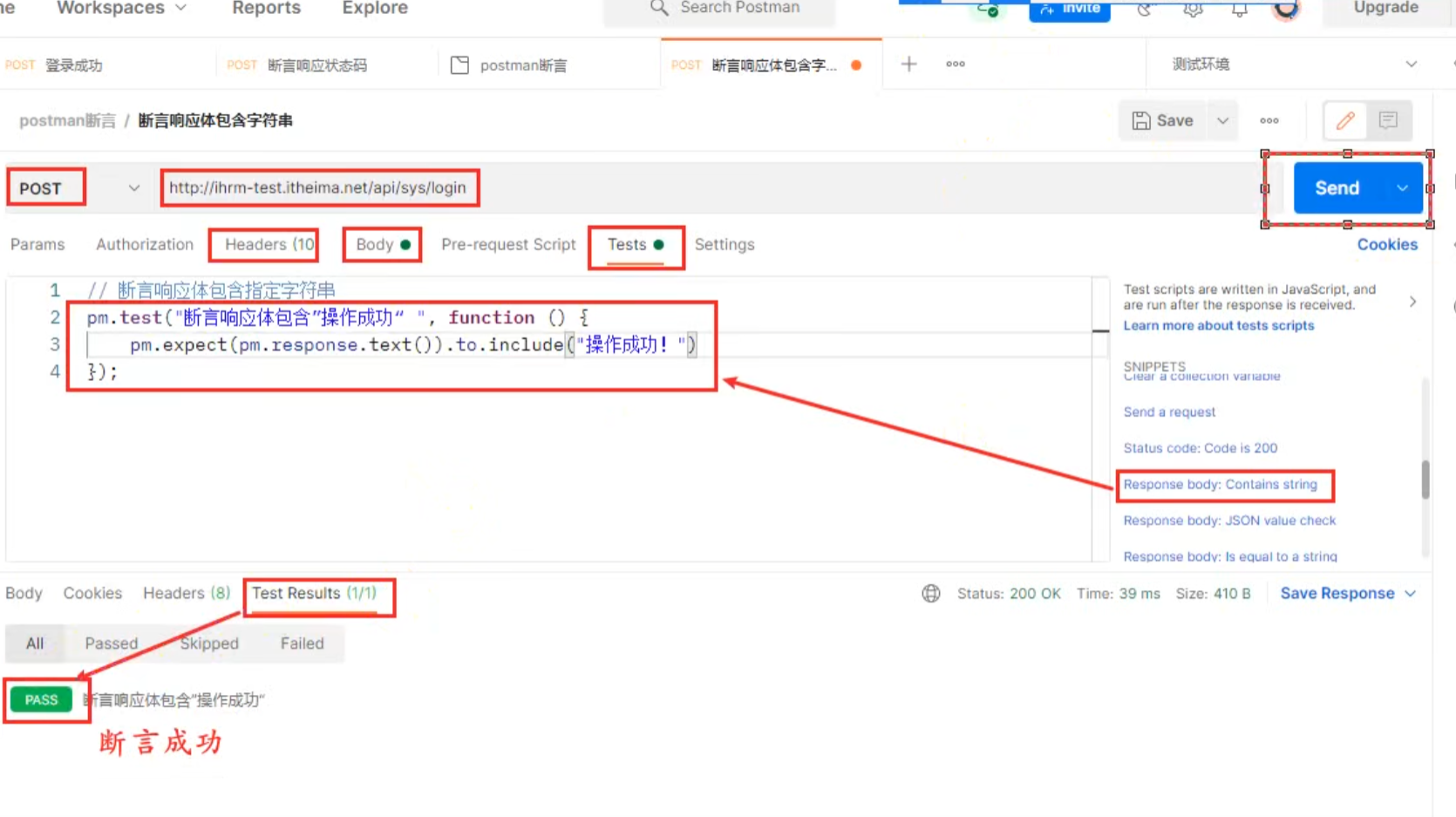Click the sync status cloud icon

click(x=988, y=10)
